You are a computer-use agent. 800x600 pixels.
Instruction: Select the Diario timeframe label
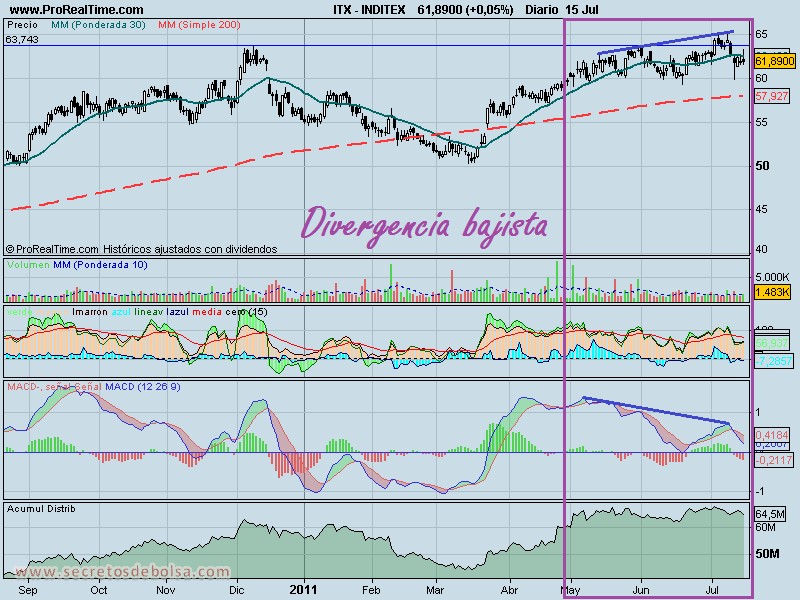click(x=543, y=10)
